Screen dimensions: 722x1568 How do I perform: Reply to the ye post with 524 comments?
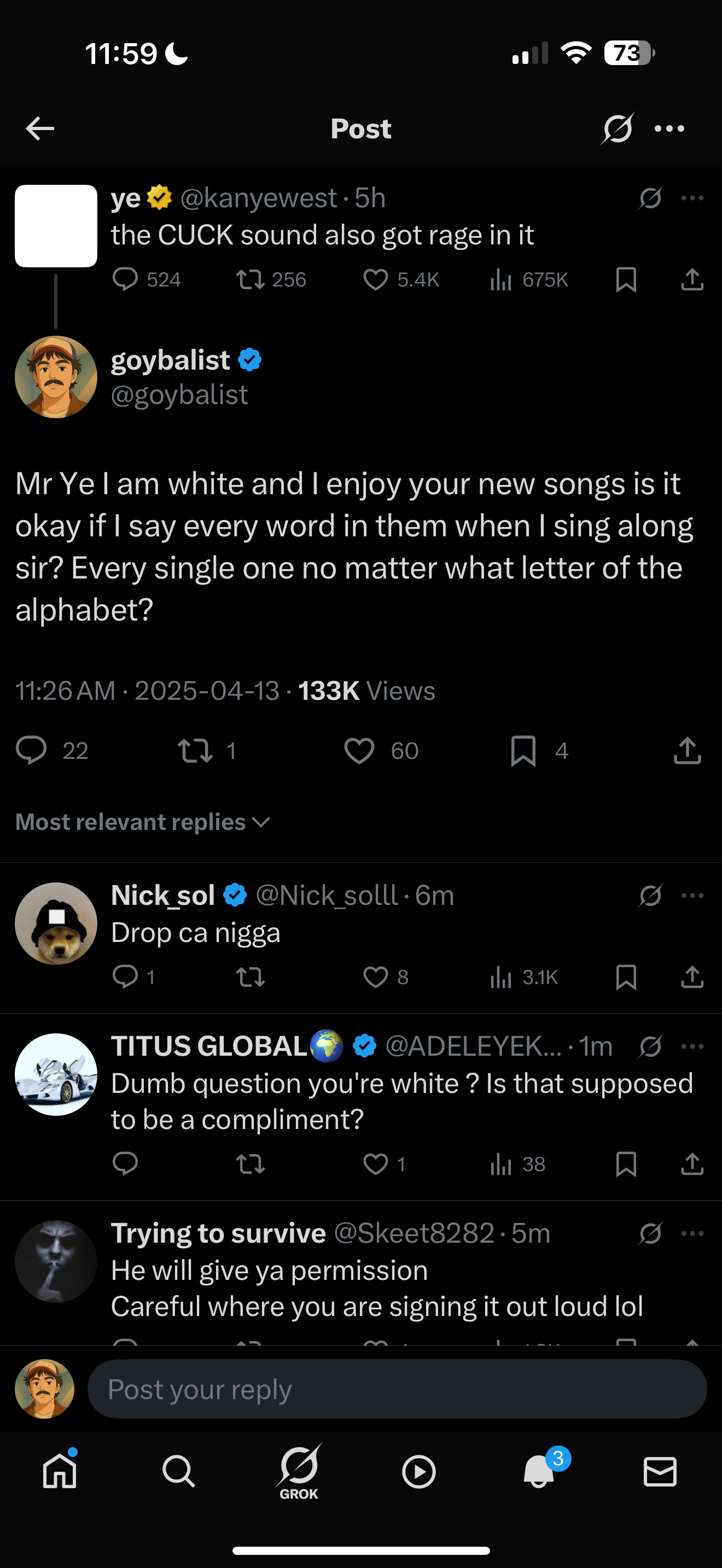coord(125,279)
